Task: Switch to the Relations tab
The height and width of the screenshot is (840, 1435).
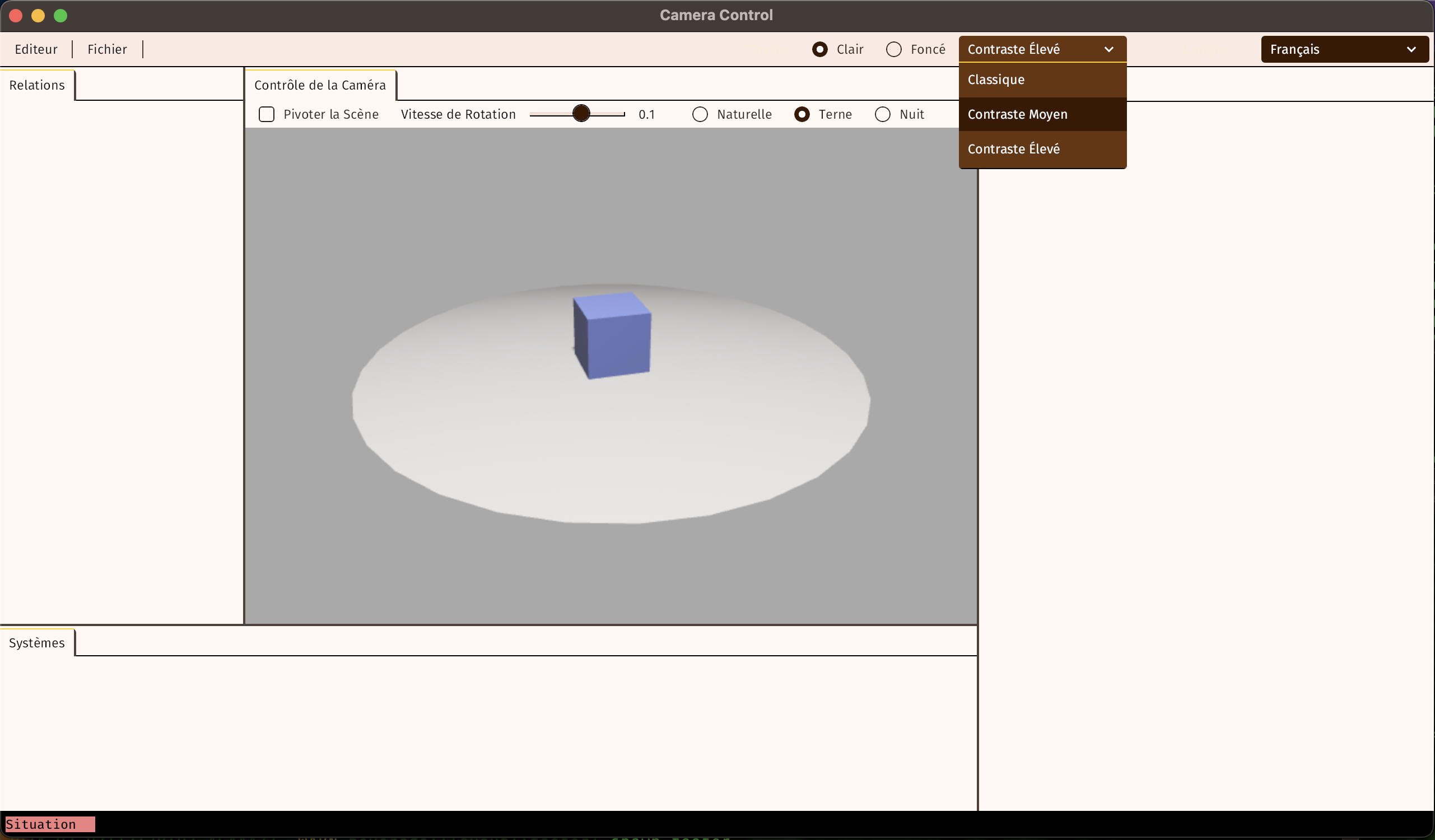Action: tap(37, 86)
